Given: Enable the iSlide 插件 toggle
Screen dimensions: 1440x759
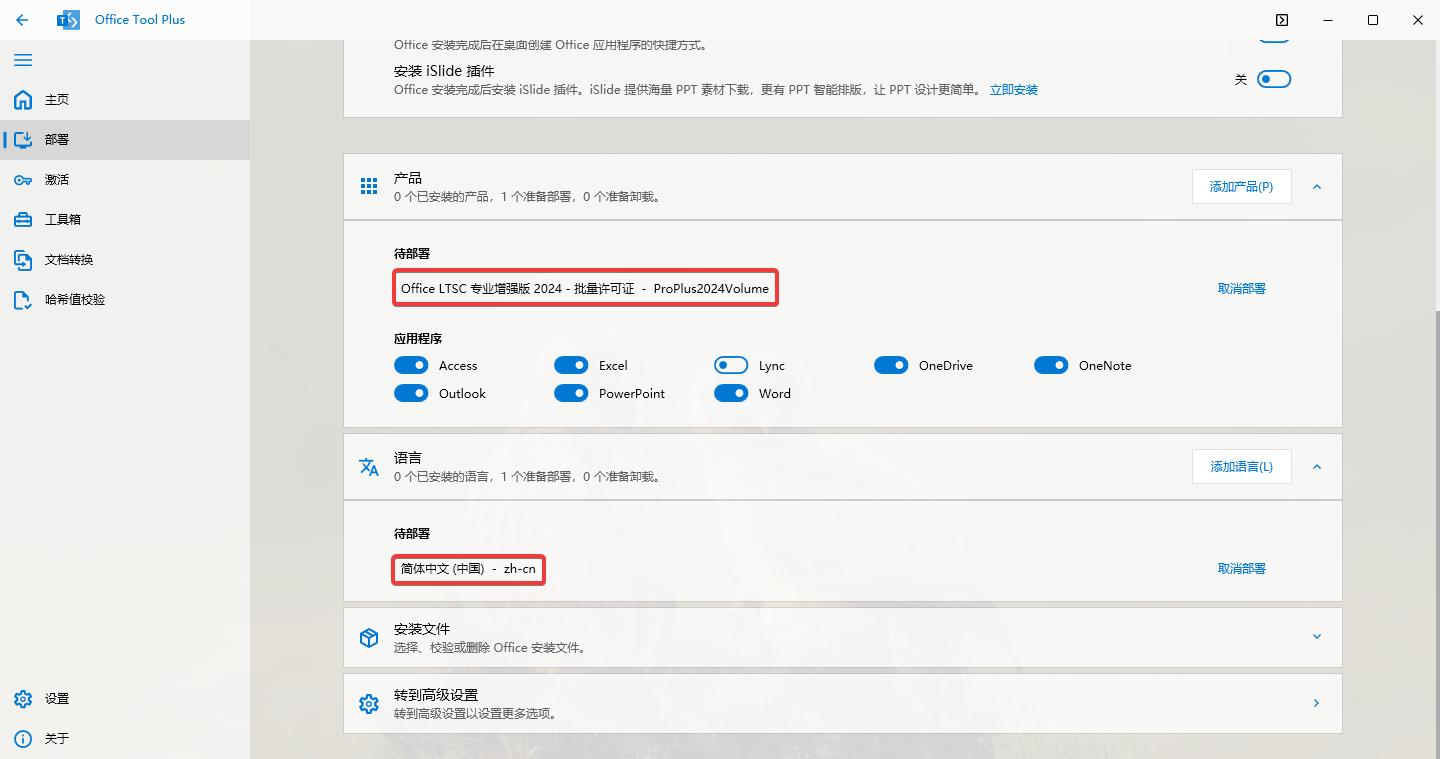Looking at the screenshot, I should tap(1274, 78).
